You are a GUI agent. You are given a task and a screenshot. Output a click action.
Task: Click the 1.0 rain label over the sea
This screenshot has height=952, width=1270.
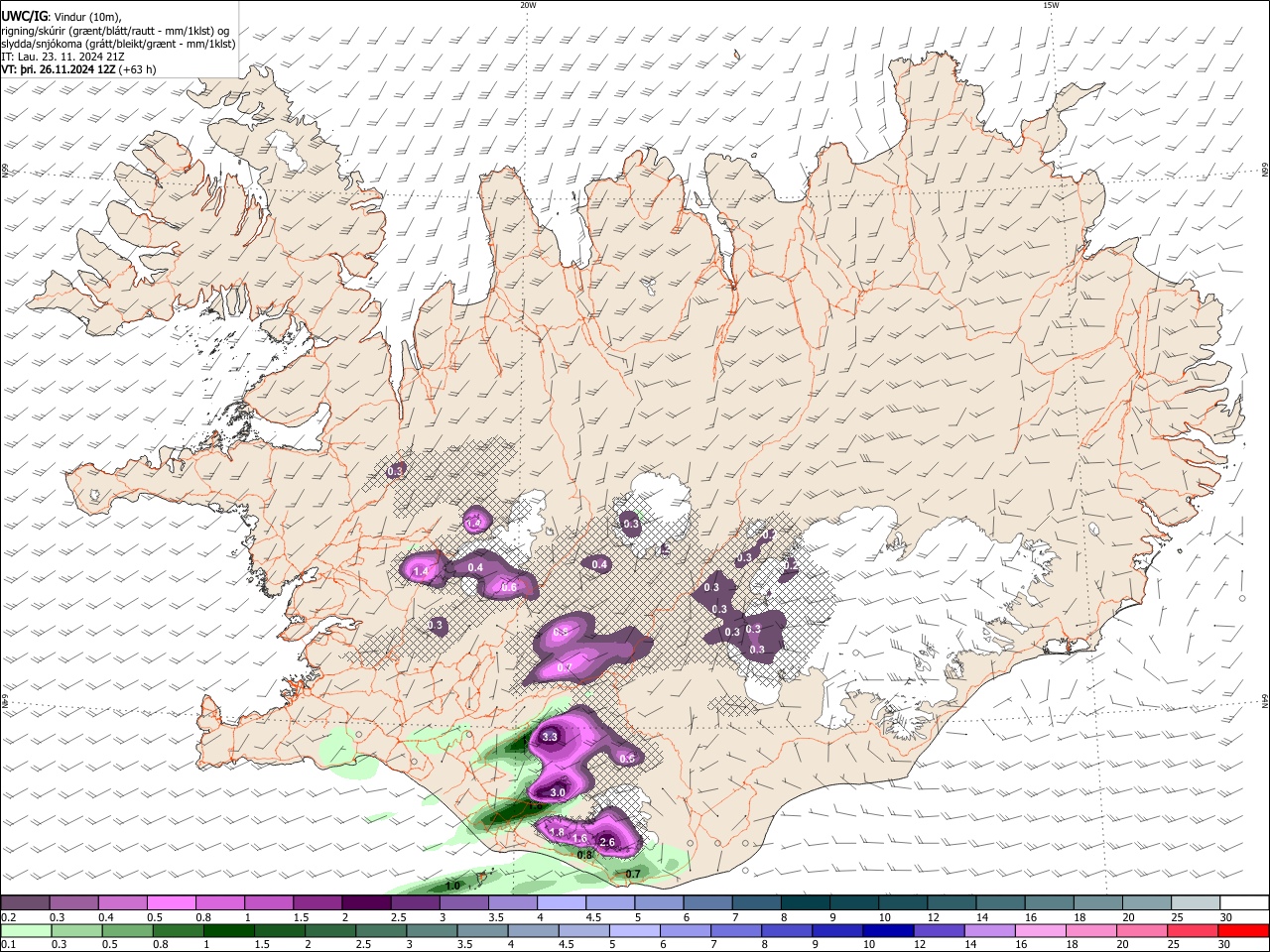pos(453,886)
